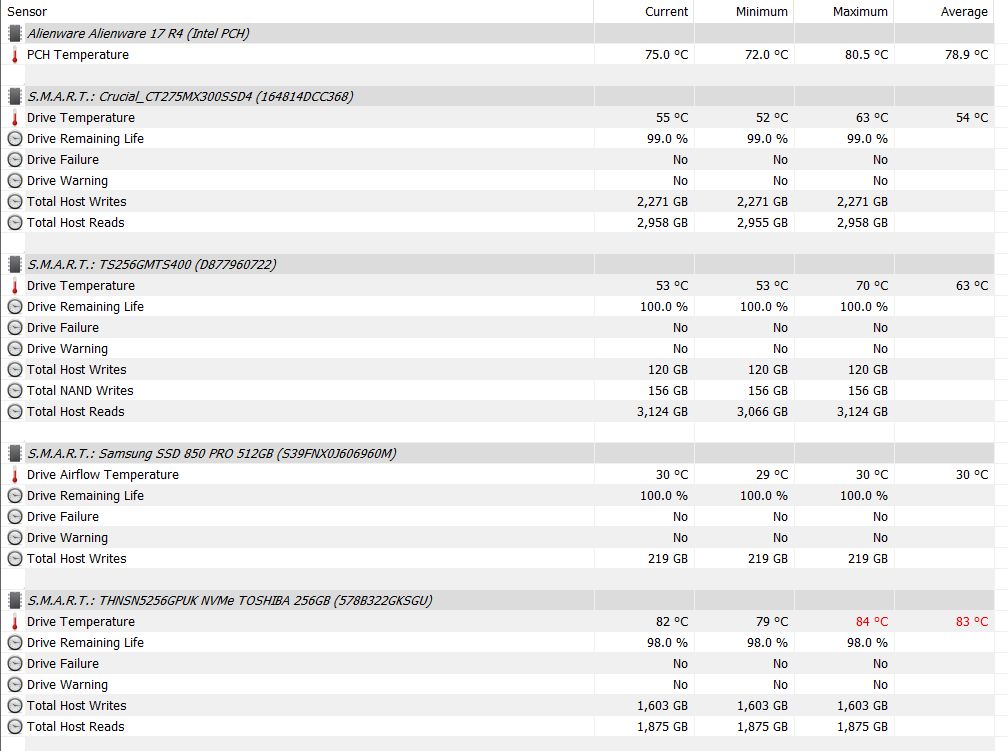The width and height of the screenshot is (1008, 751).
Task: Click the Average column header
Action: point(964,12)
